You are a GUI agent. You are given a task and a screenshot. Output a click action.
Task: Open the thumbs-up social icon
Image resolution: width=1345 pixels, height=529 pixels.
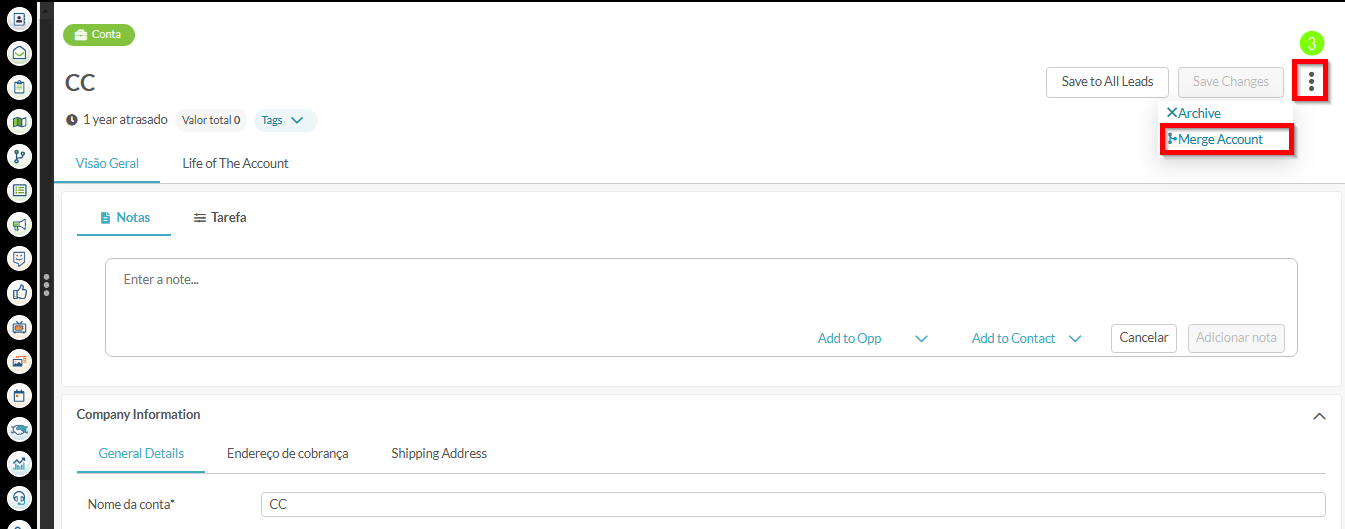(x=19, y=292)
